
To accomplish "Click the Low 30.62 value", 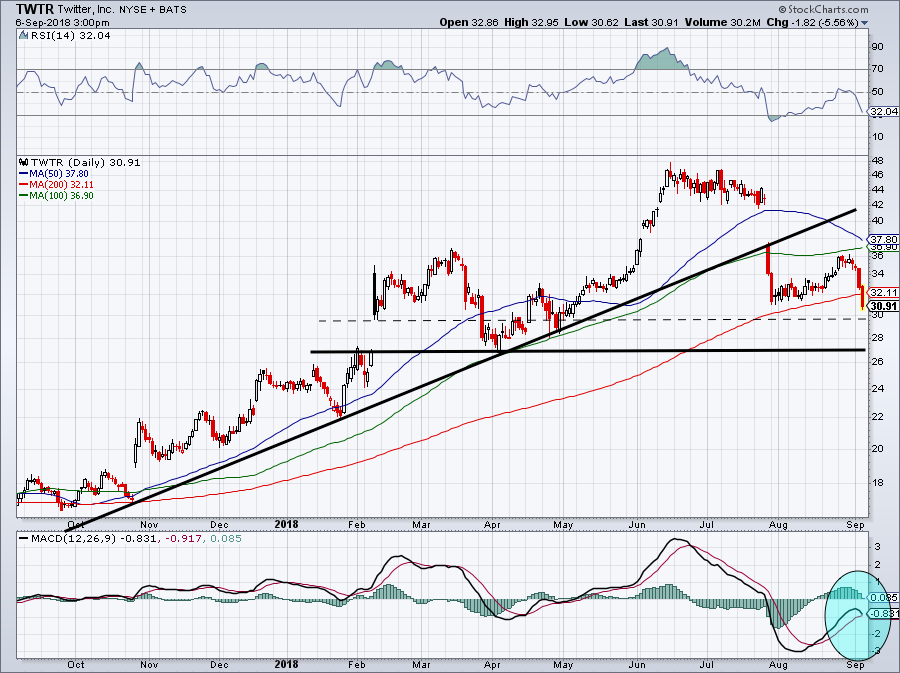I will pyautogui.click(x=591, y=22).
